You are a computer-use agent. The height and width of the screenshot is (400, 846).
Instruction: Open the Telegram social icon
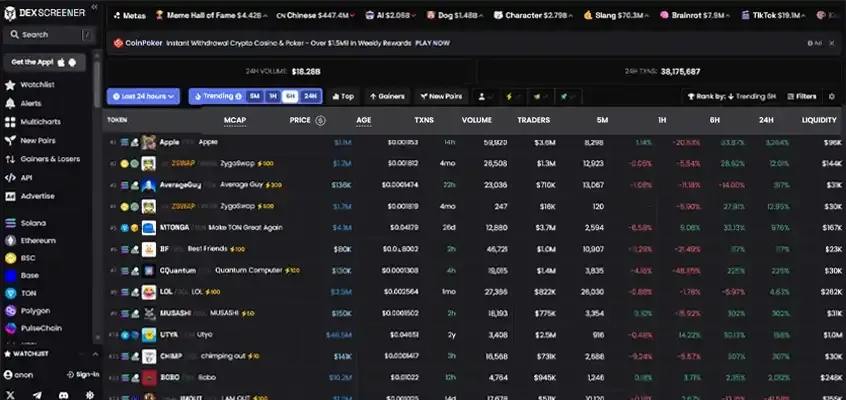[37, 395]
